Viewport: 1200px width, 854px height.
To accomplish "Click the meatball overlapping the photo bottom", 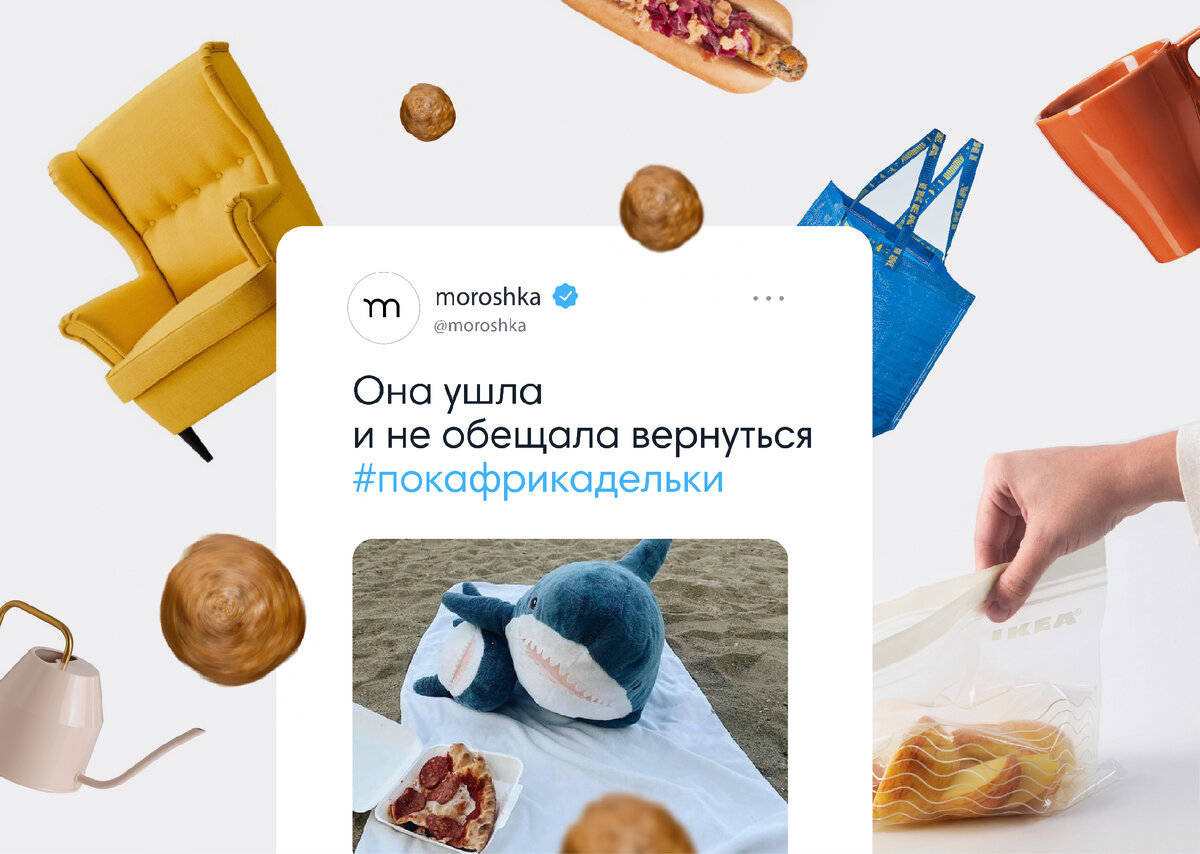I will coord(628,825).
